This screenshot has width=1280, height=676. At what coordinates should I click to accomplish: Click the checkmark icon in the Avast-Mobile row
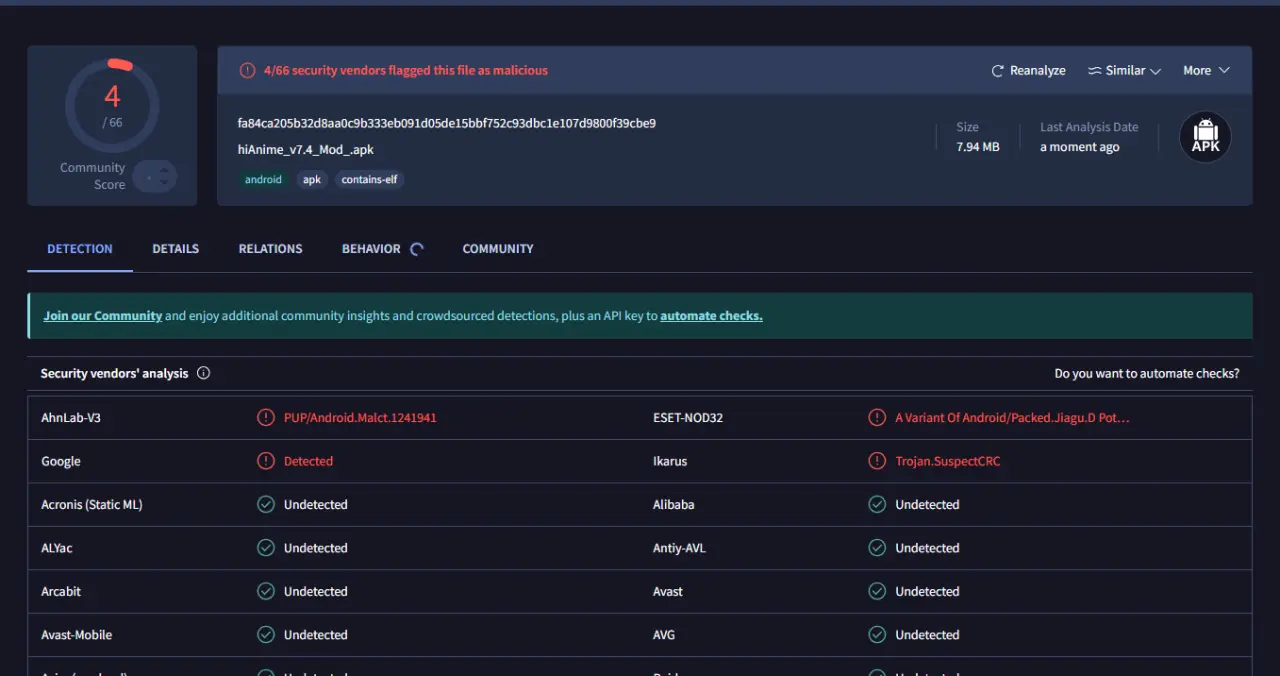coord(266,635)
